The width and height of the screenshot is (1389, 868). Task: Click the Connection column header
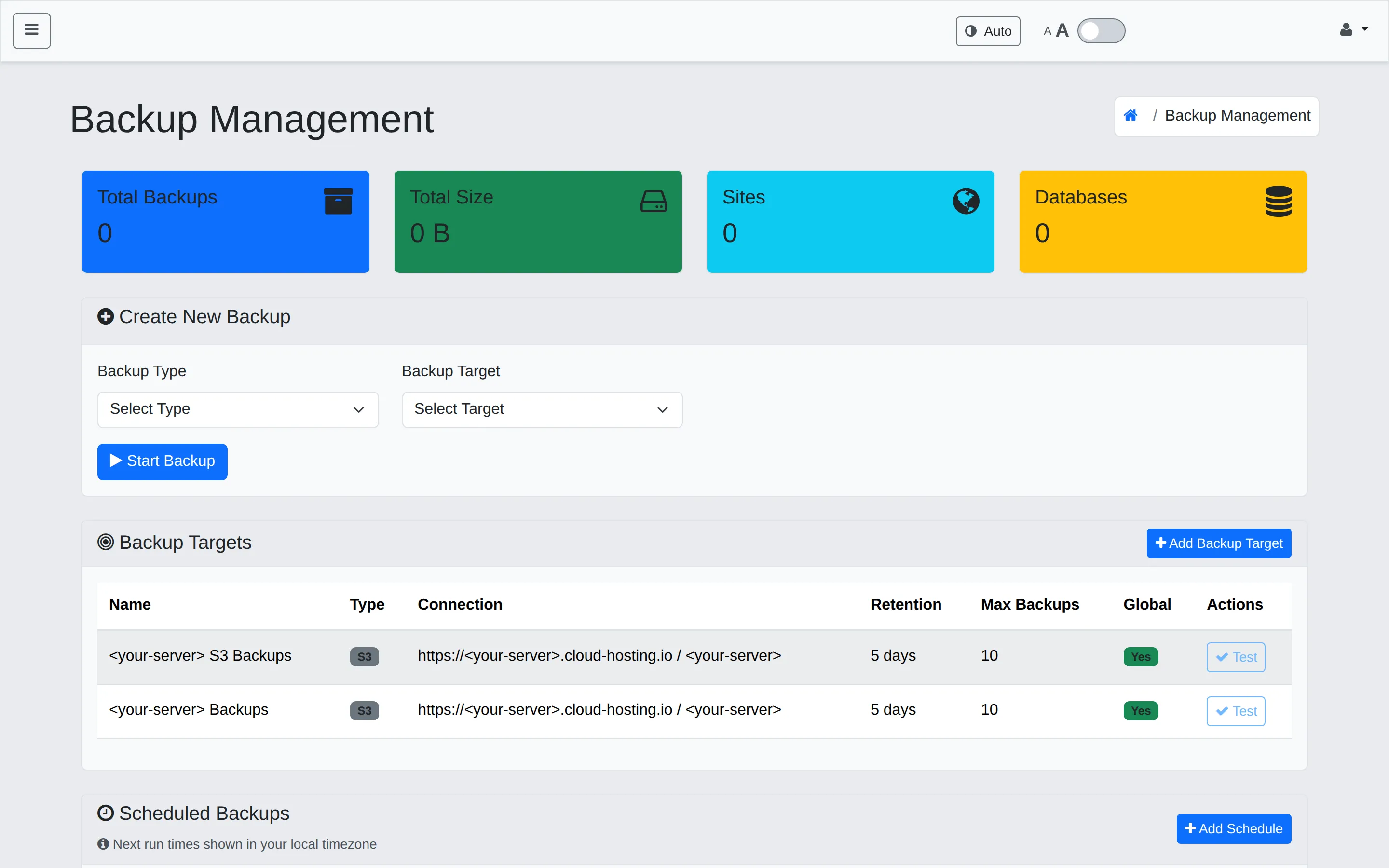pyautogui.click(x=460, y=605)
